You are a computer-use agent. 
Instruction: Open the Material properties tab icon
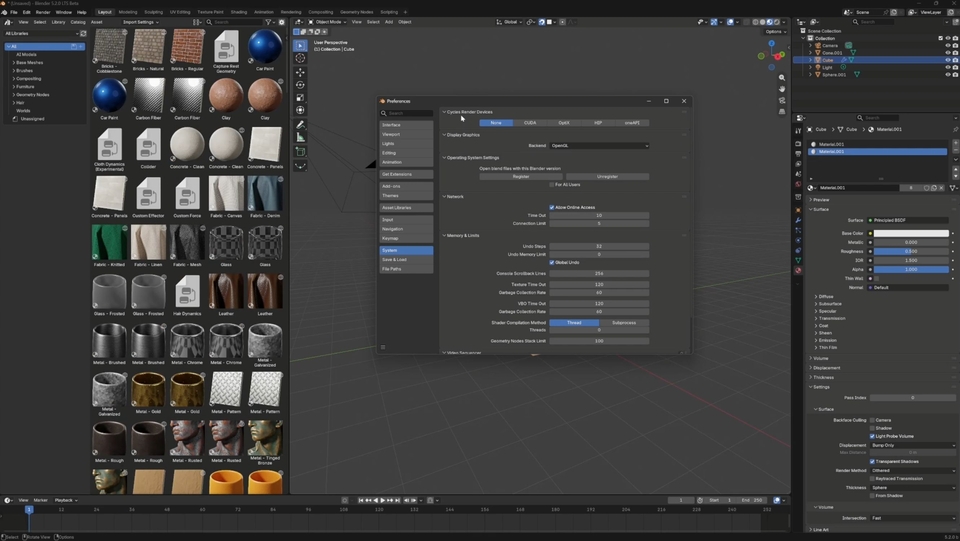(798, 270)
